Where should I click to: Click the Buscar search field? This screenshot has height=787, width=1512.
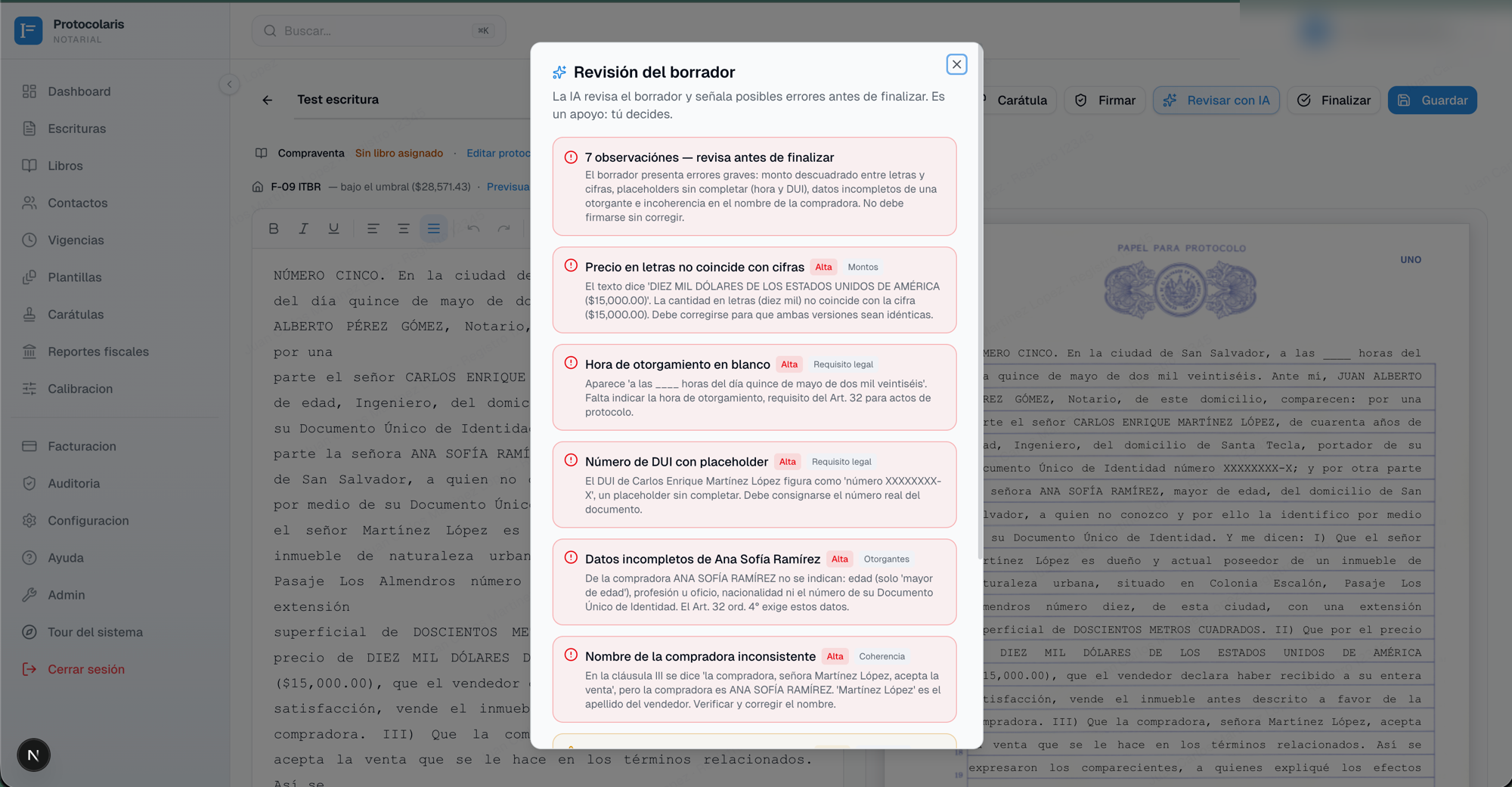click(x=379, y=31)
